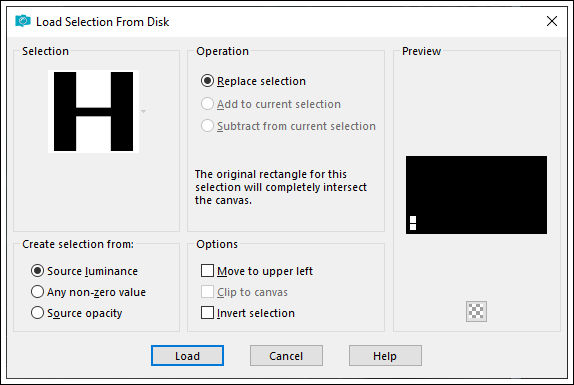Click the Cancel button
This screenshot has width=574, height=385.
(286, 356)
